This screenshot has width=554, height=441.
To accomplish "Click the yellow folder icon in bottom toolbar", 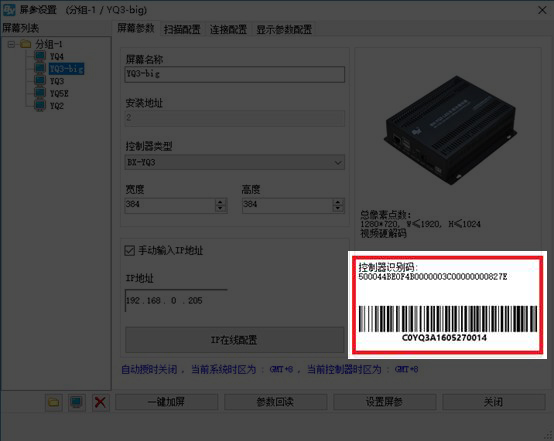I will (x=54, y=402).
